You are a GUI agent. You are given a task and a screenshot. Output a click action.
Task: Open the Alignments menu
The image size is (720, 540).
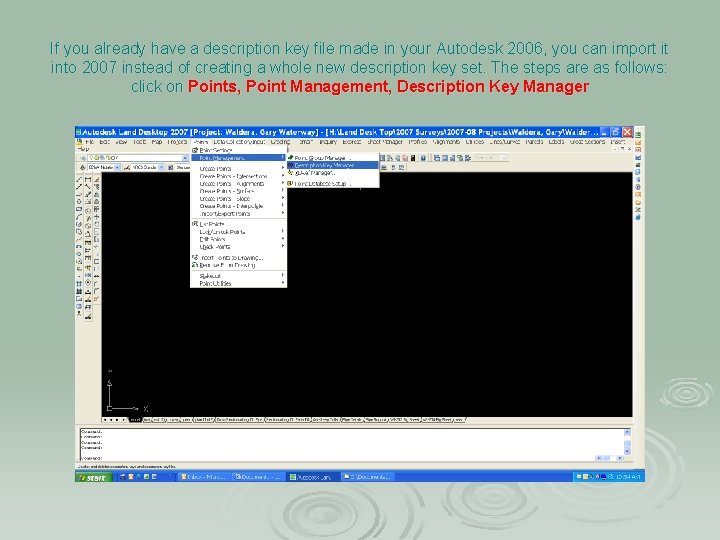[445, 142]
